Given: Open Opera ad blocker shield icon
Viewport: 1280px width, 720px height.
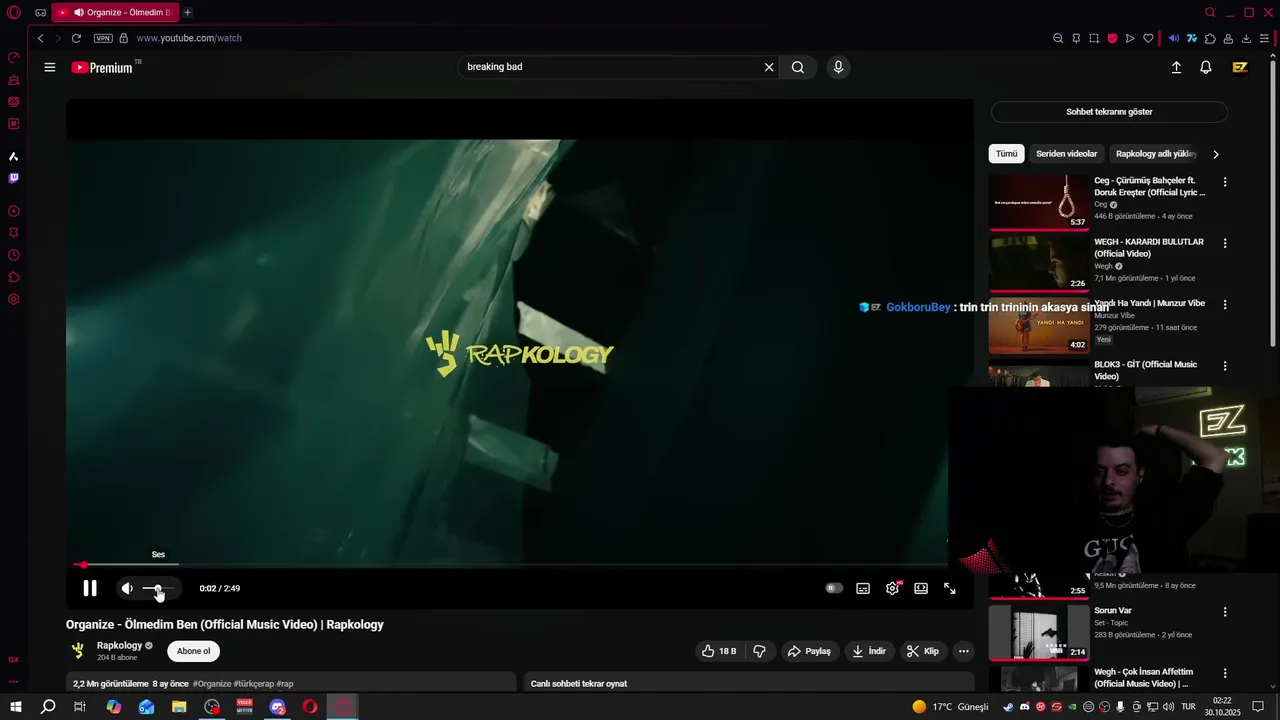Looking at the screenshot, I should click(x=1112, y=38).
